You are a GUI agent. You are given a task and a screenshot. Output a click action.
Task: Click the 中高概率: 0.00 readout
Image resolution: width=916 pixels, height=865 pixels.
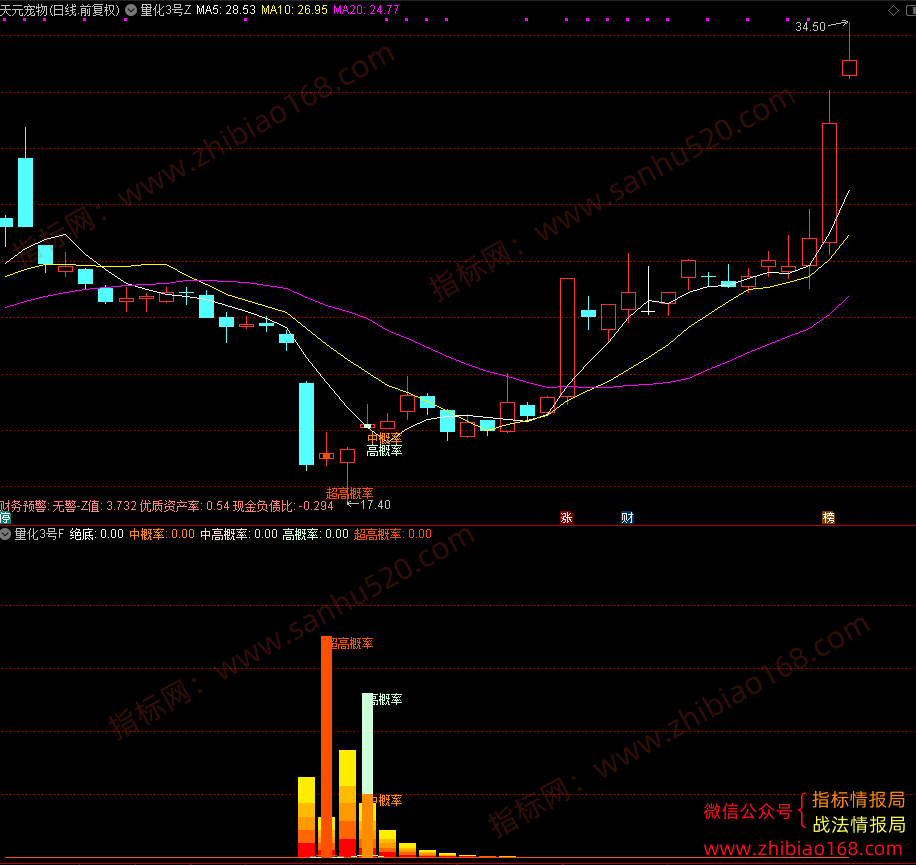pyautogui.click(x=239, y=534)
